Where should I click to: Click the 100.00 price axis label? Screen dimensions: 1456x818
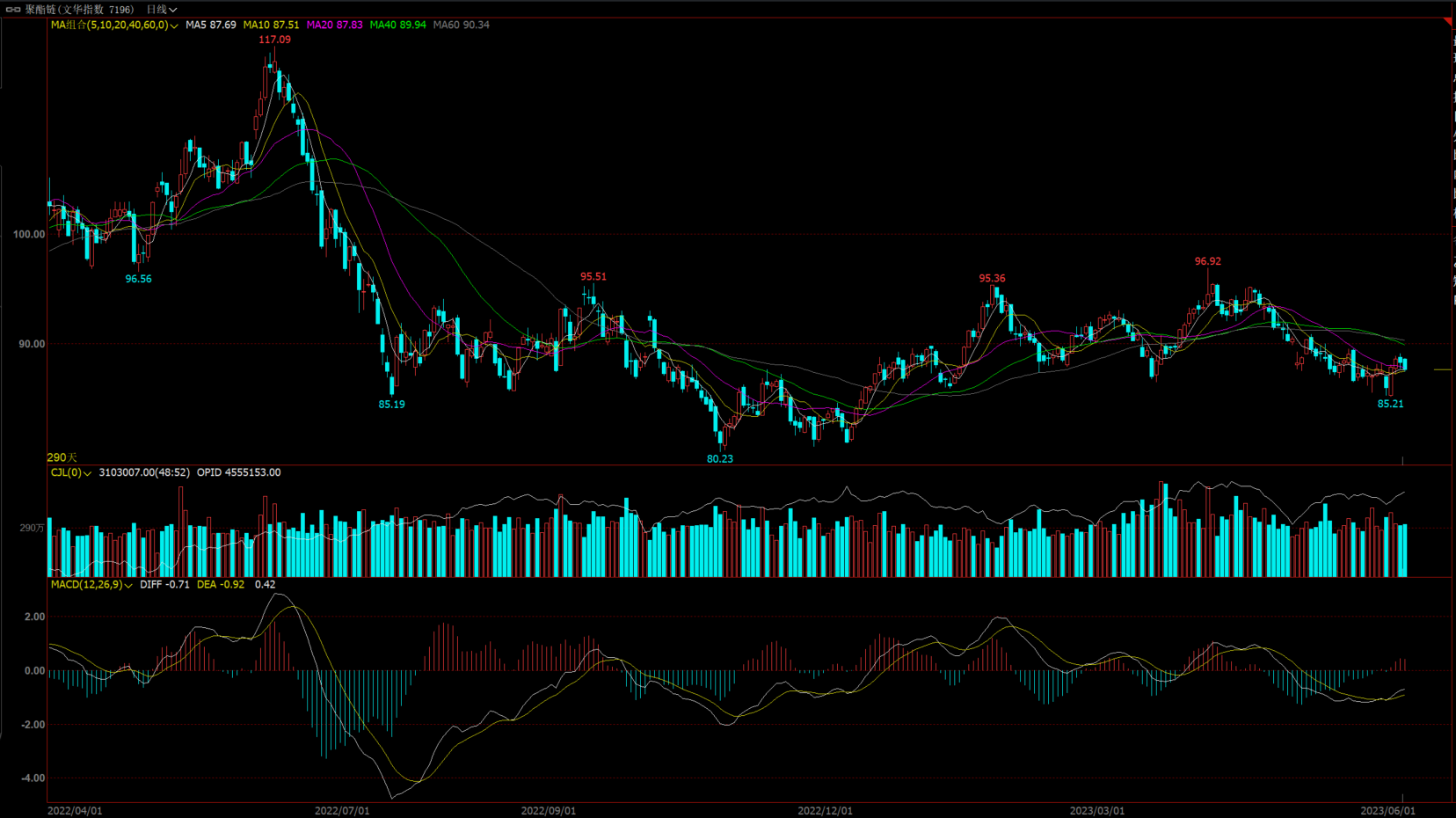(x=29, y=234)
